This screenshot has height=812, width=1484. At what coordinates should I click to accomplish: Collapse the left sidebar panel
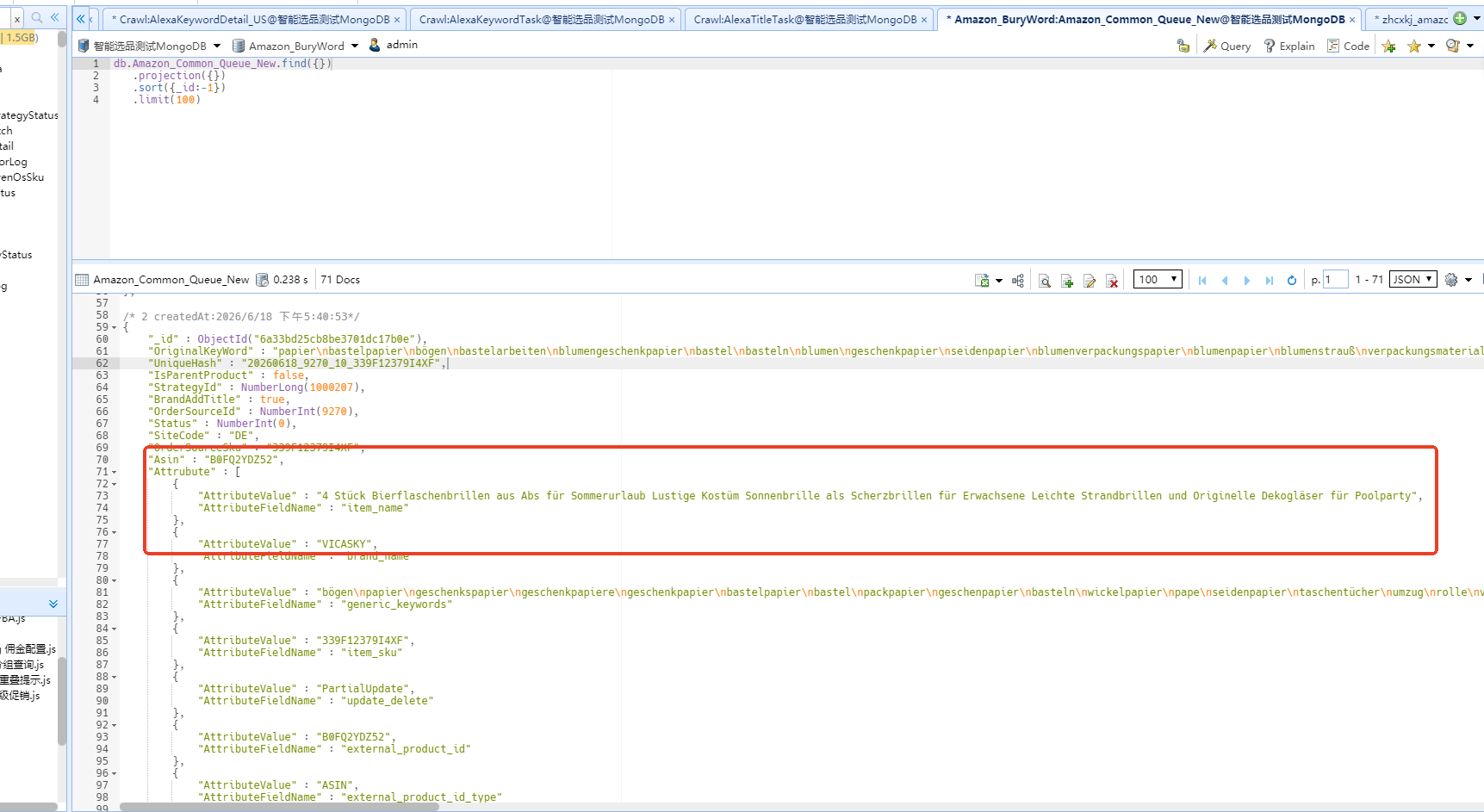point(55,17)
